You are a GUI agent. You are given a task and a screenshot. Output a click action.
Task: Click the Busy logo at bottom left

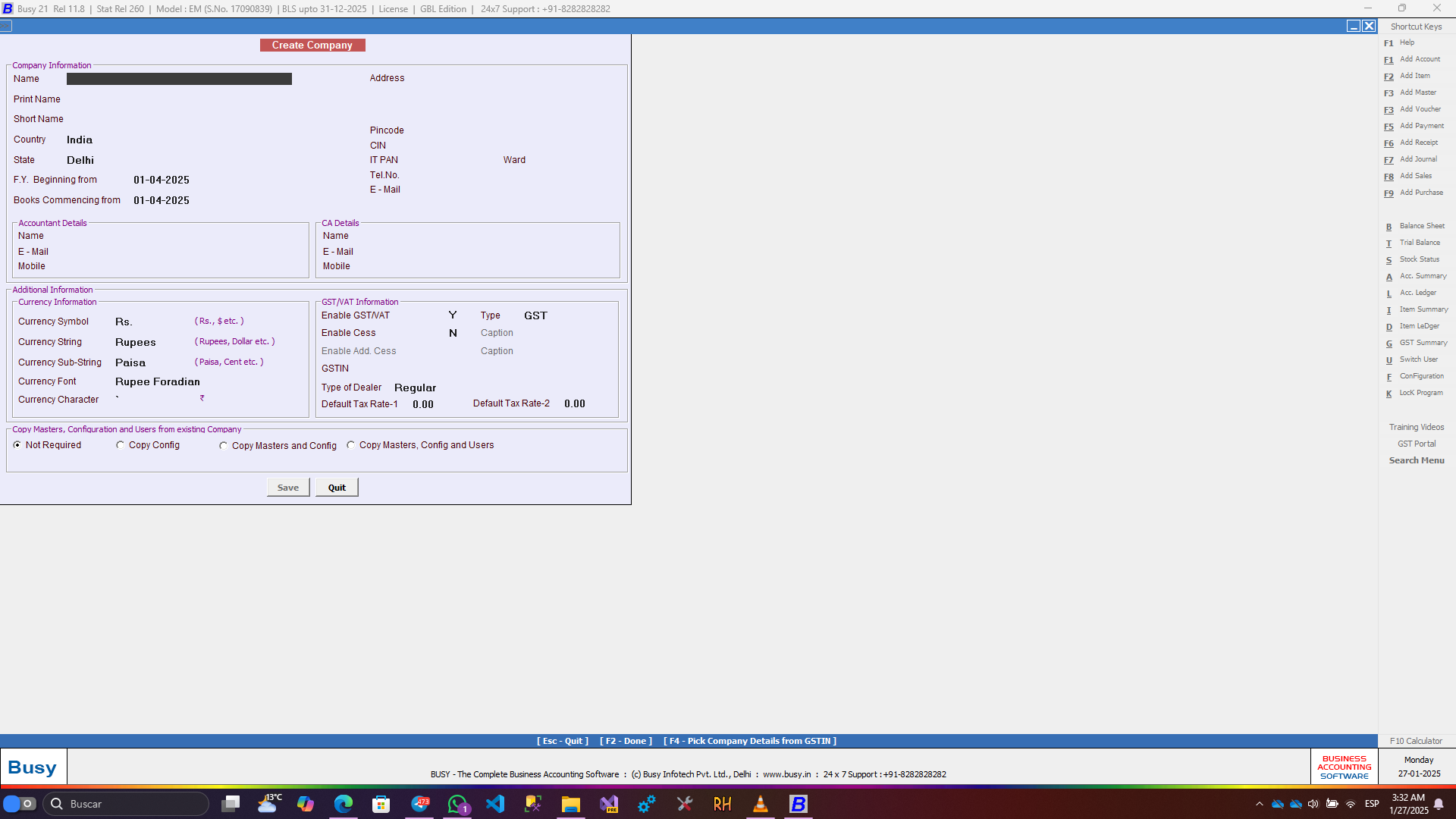33,767
